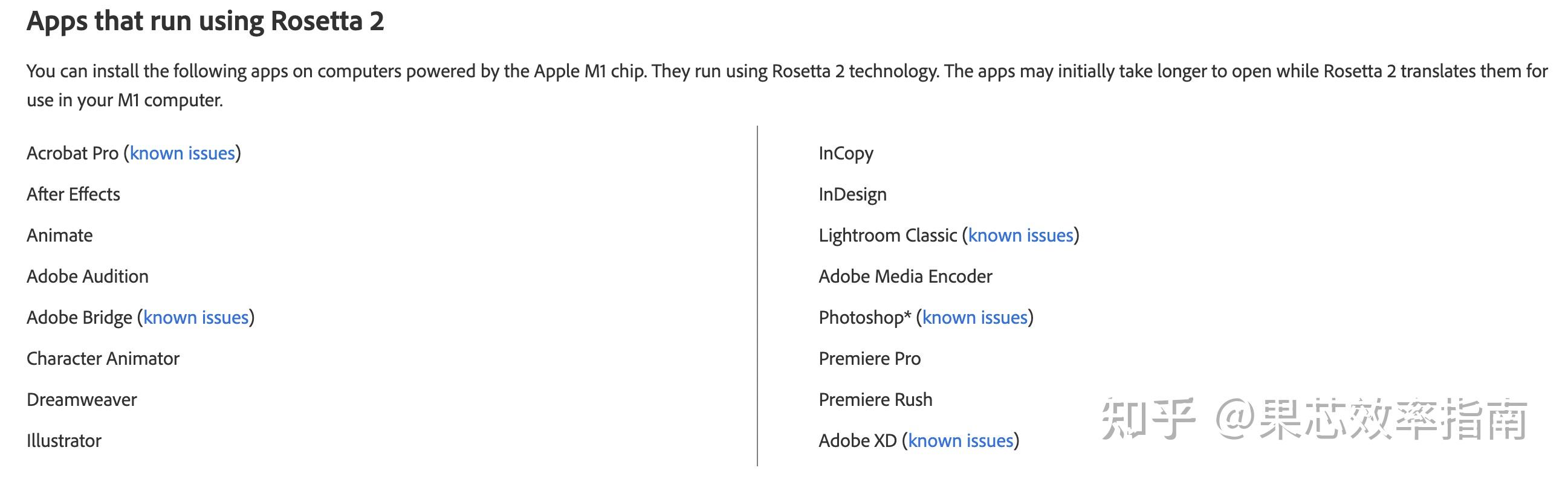Viewport: 1568px width, 482px height.
Task: Click the Premiere Rush list entry
Action: [875, 399]
